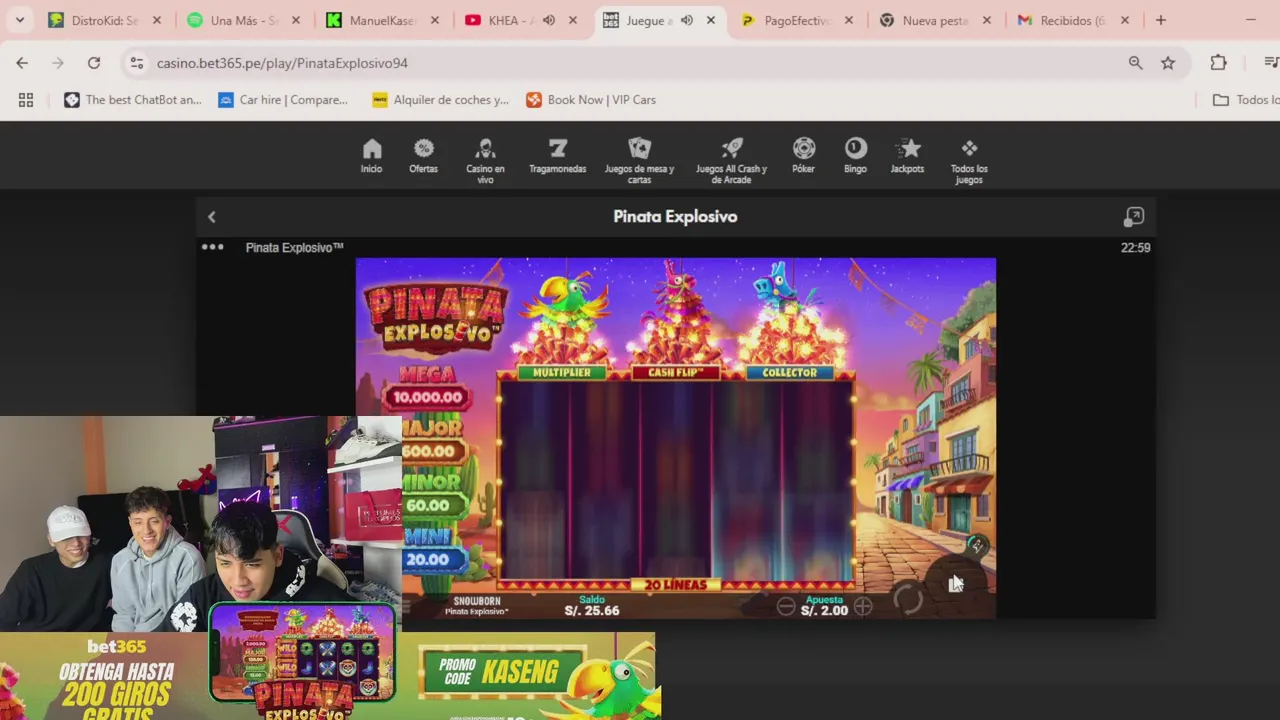1280x720 pixels.
Task: Switch to the ManuelKaseng Kick tab
Action: tap(382, 20)
